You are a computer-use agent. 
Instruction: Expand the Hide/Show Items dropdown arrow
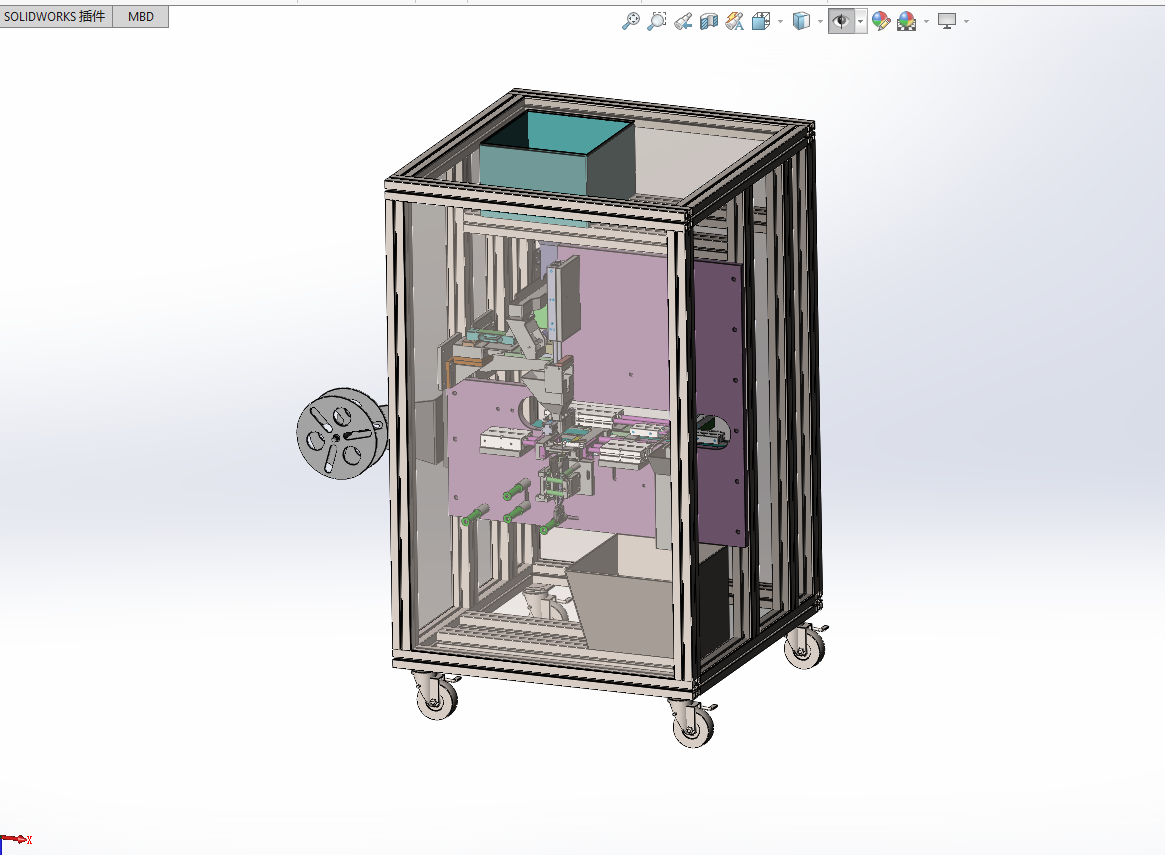(x=861, y=22)
